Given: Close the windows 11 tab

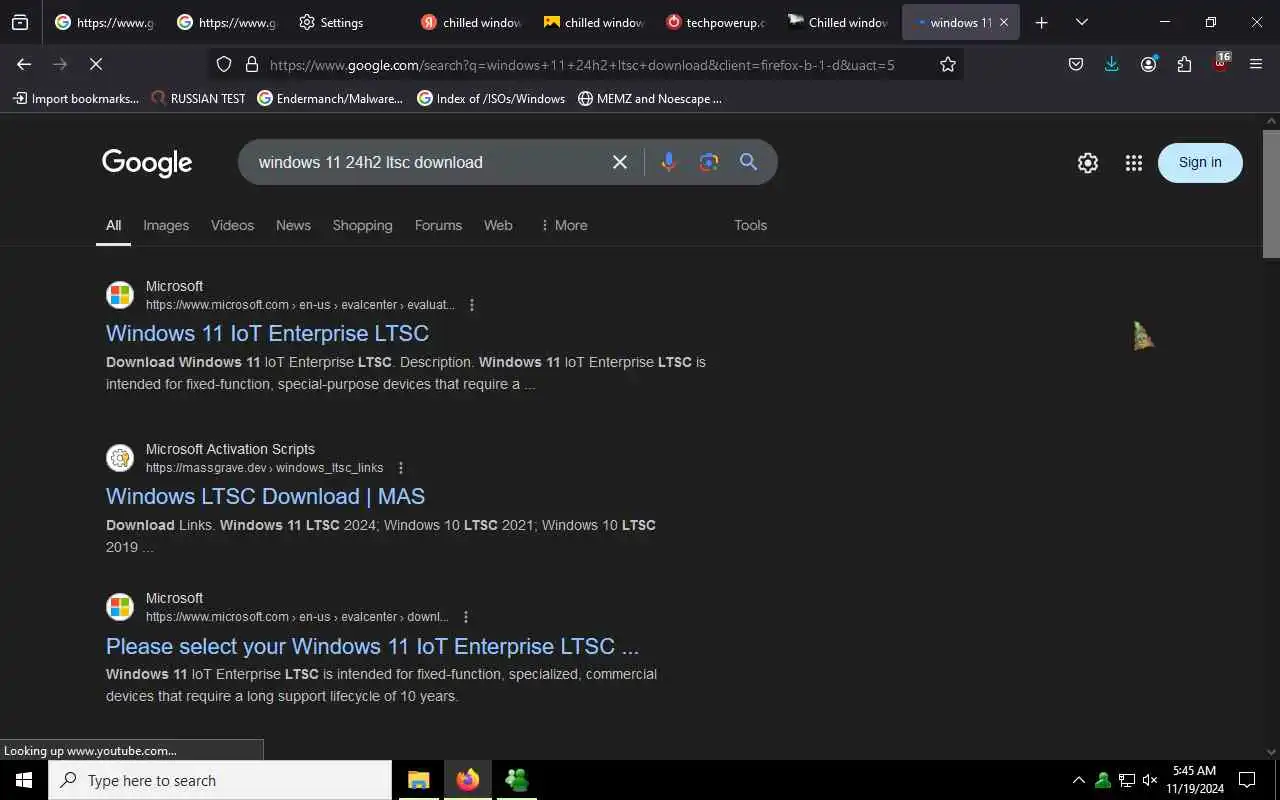Looking at the screenshot, I should coord(1004,22).
